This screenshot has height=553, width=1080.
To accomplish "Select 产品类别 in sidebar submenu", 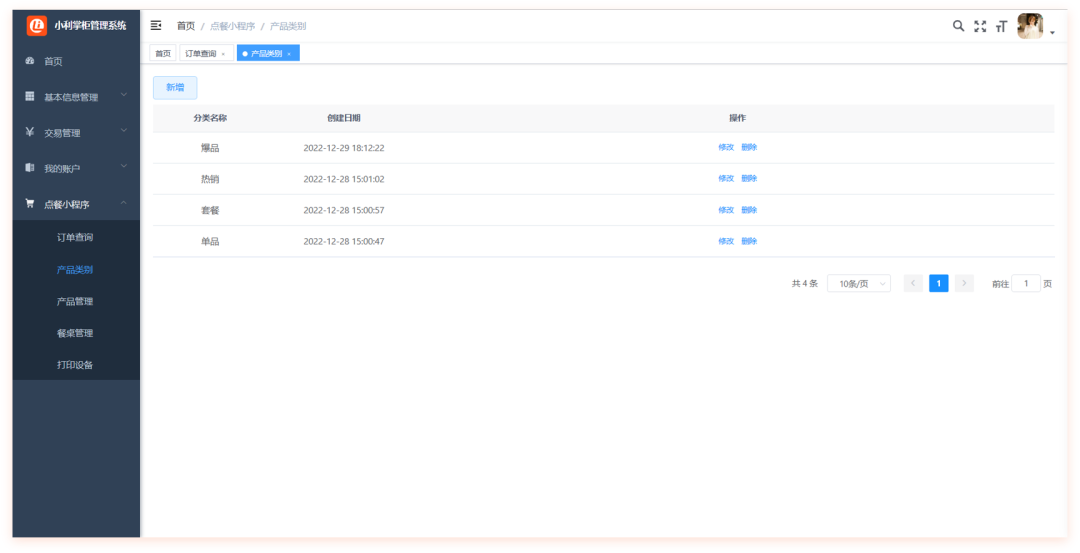I will [x=74, y=270].
